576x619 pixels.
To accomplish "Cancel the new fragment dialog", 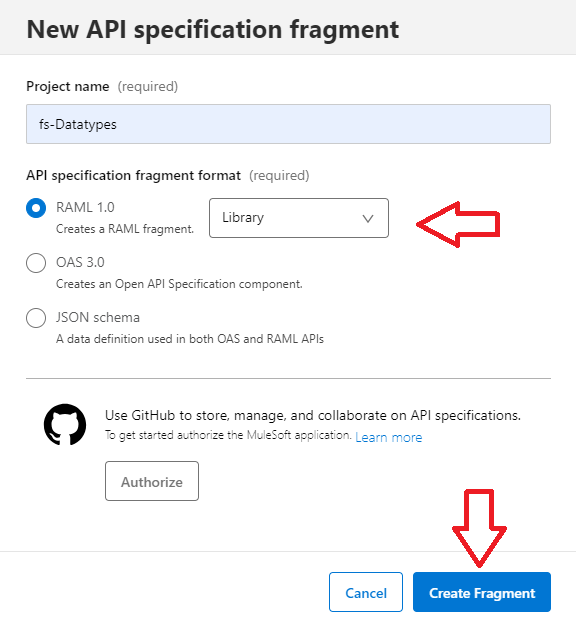I will click(366, 592).
